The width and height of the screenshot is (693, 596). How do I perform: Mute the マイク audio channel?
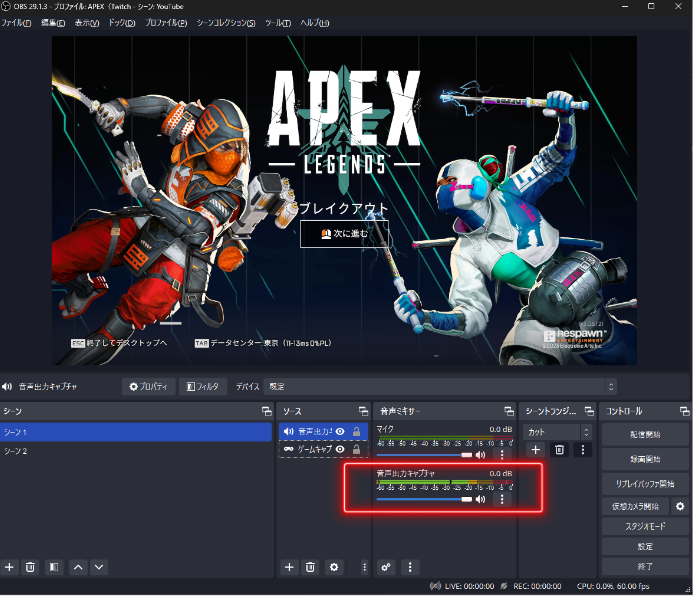coord(480,455)
